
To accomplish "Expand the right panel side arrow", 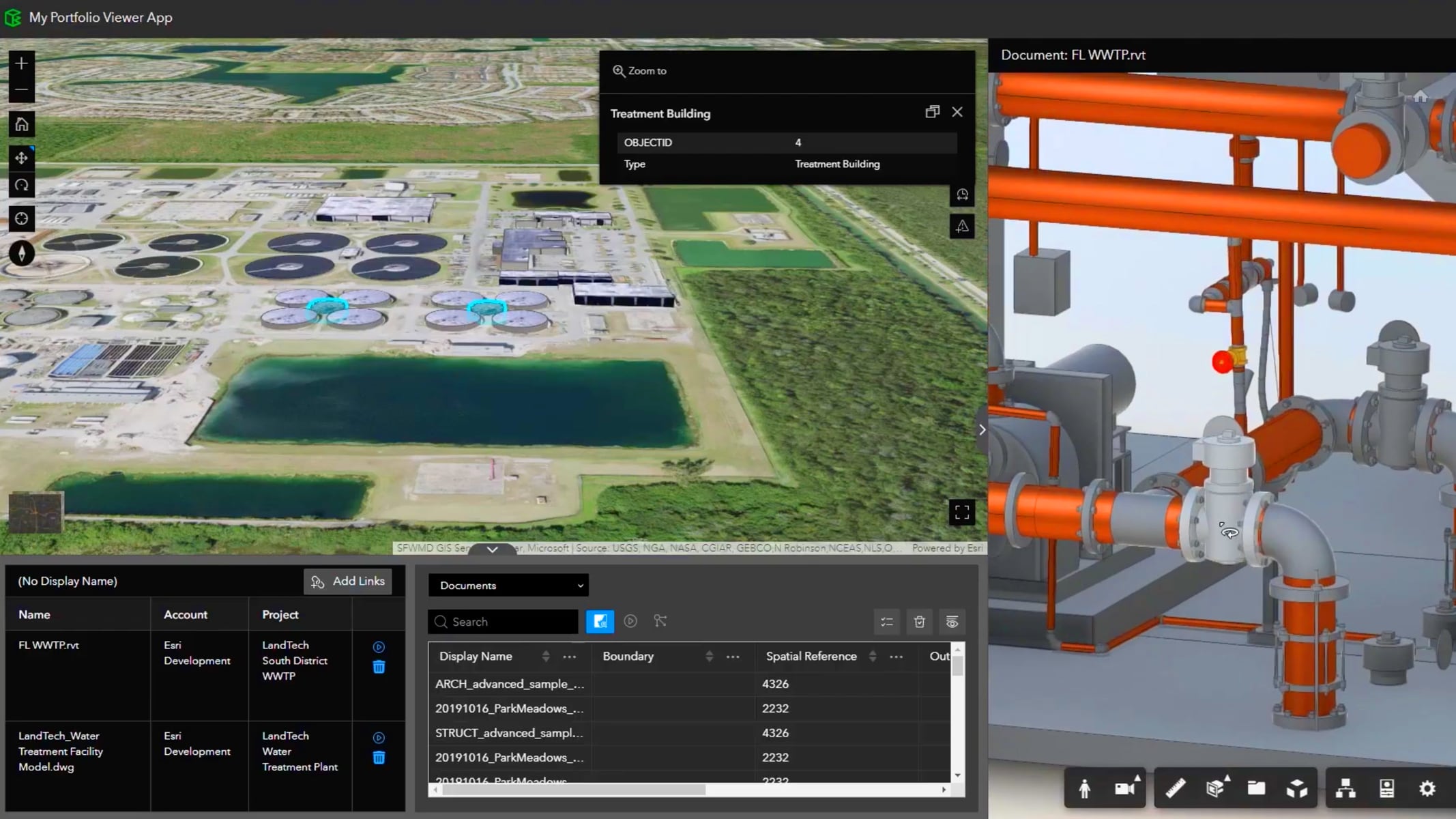I will click(982, 429).
